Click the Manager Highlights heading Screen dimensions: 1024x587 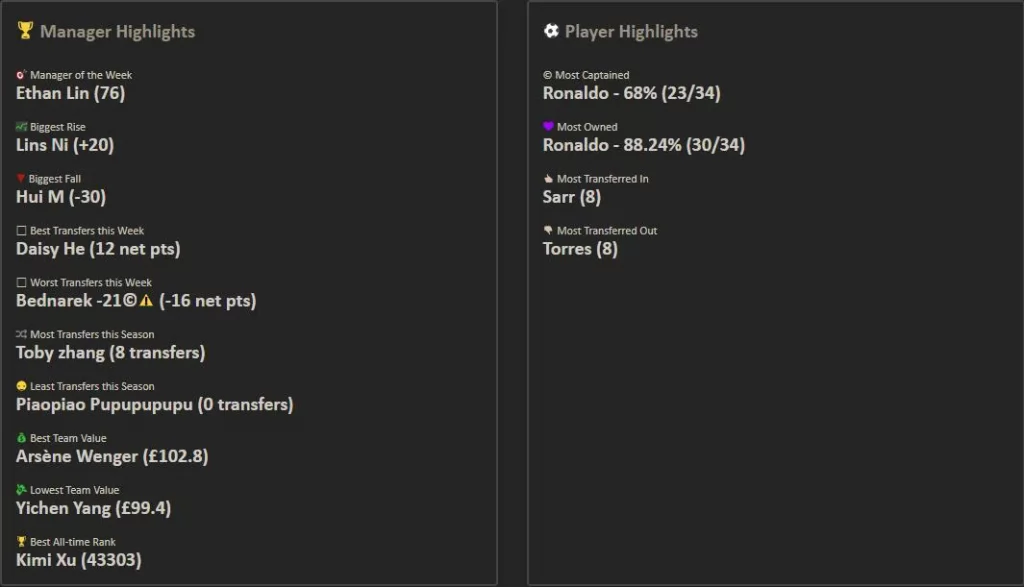pos(117,31)
